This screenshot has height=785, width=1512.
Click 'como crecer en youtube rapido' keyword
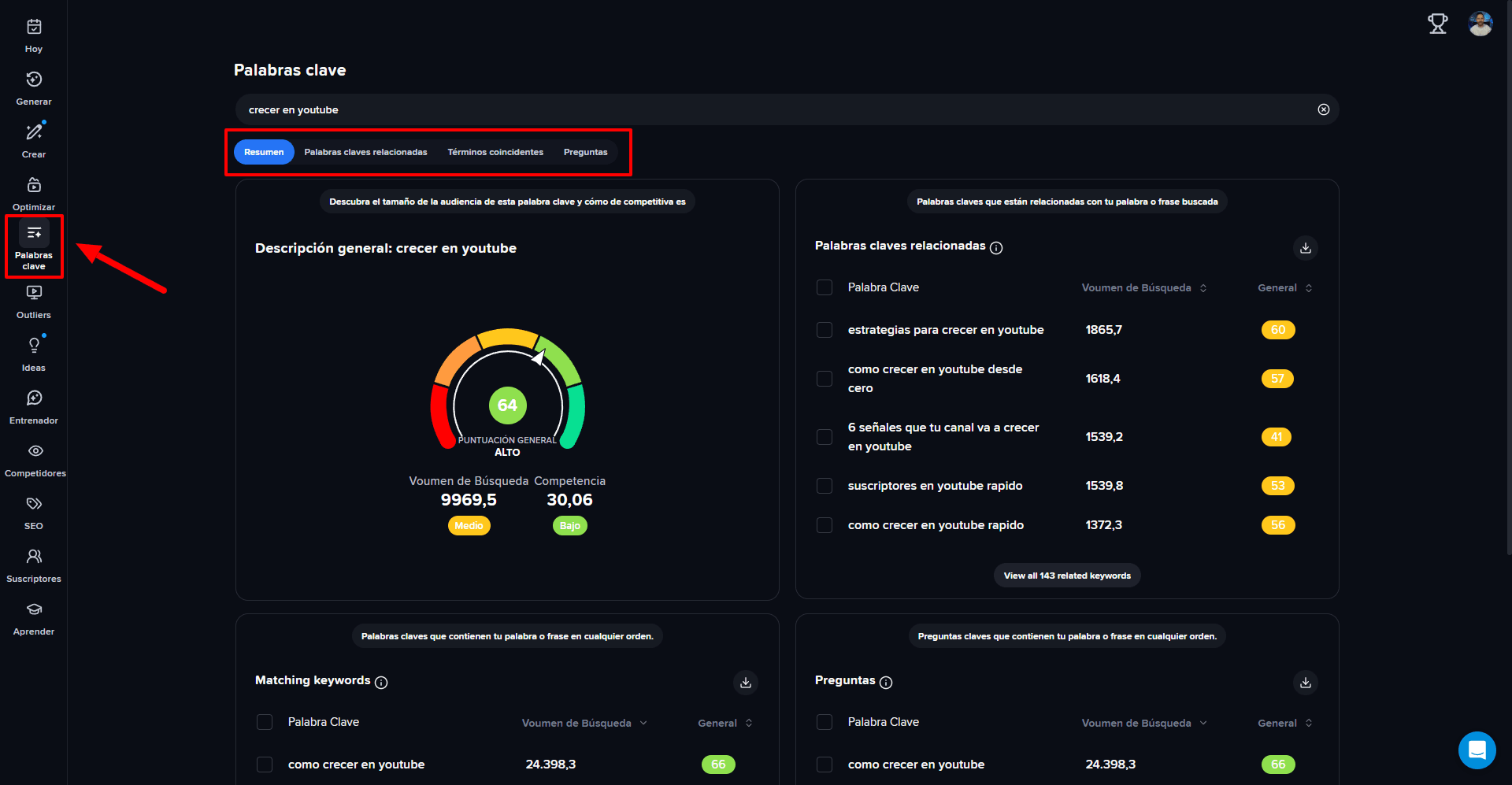click(936, 525)
